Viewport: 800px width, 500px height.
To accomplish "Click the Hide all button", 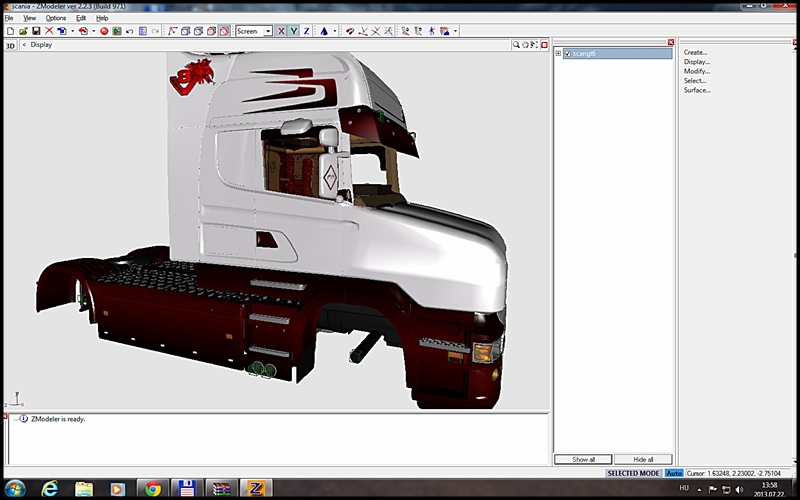I will pos(643,459).
